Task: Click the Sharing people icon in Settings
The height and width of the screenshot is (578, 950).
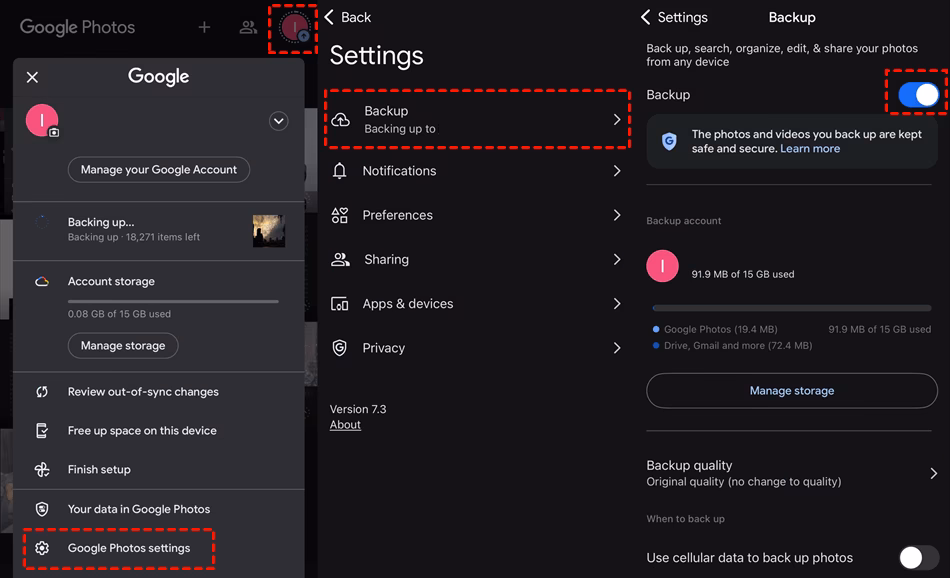Action: [342, 259]
